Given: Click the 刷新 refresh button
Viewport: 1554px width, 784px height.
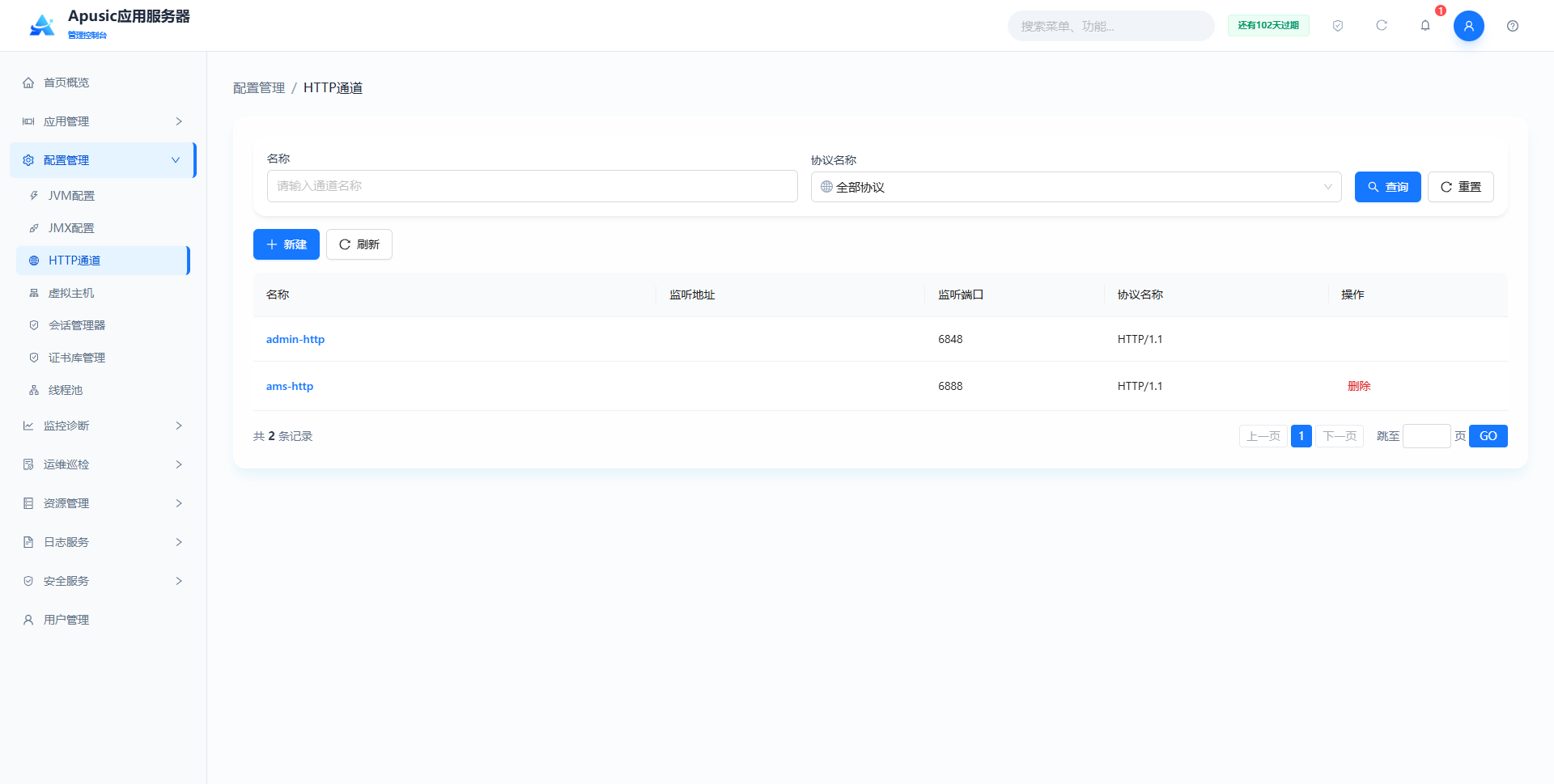Looking at the screenshot, I should pos(359,244).
